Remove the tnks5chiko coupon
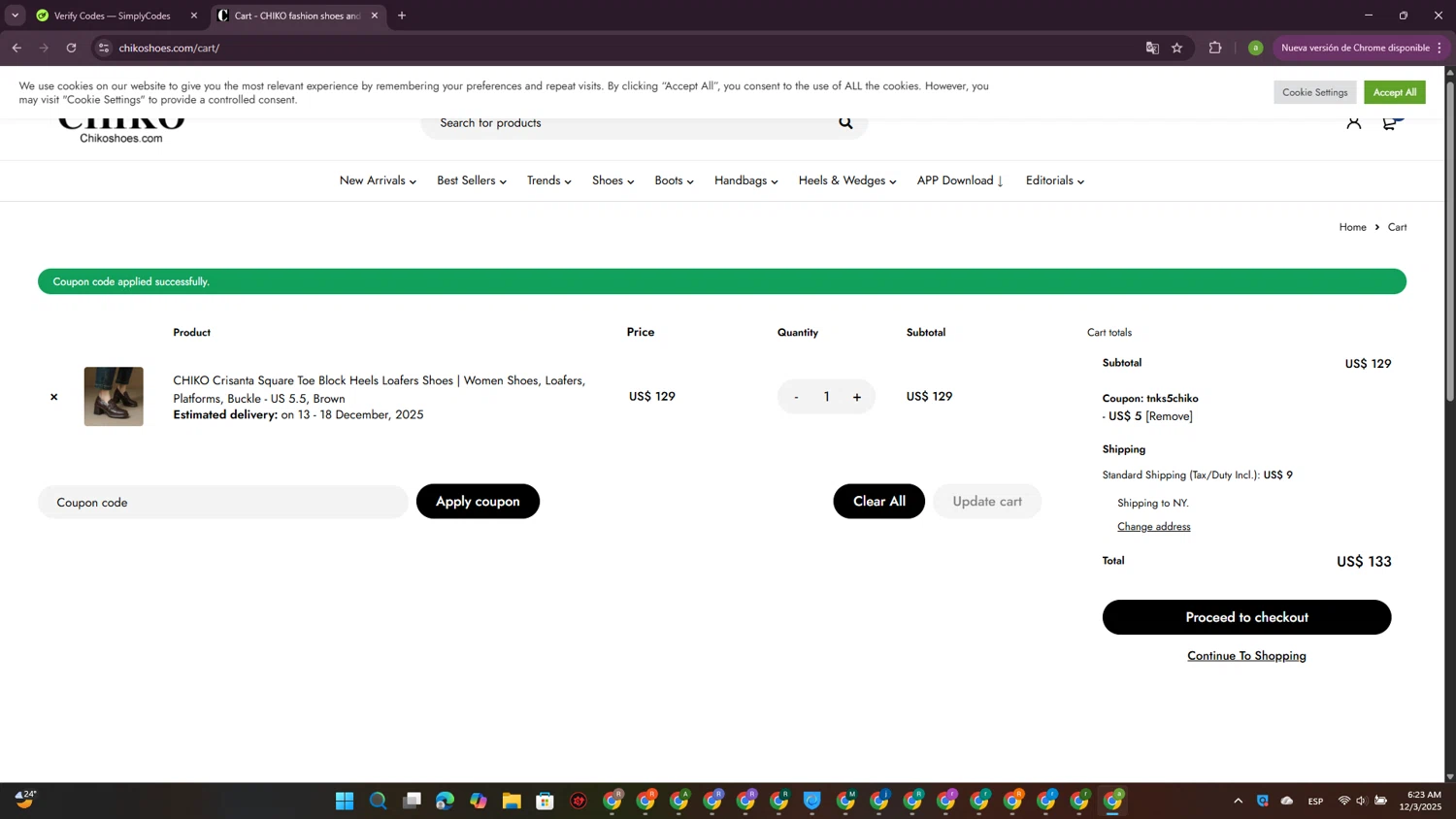 click(1169, 416)
